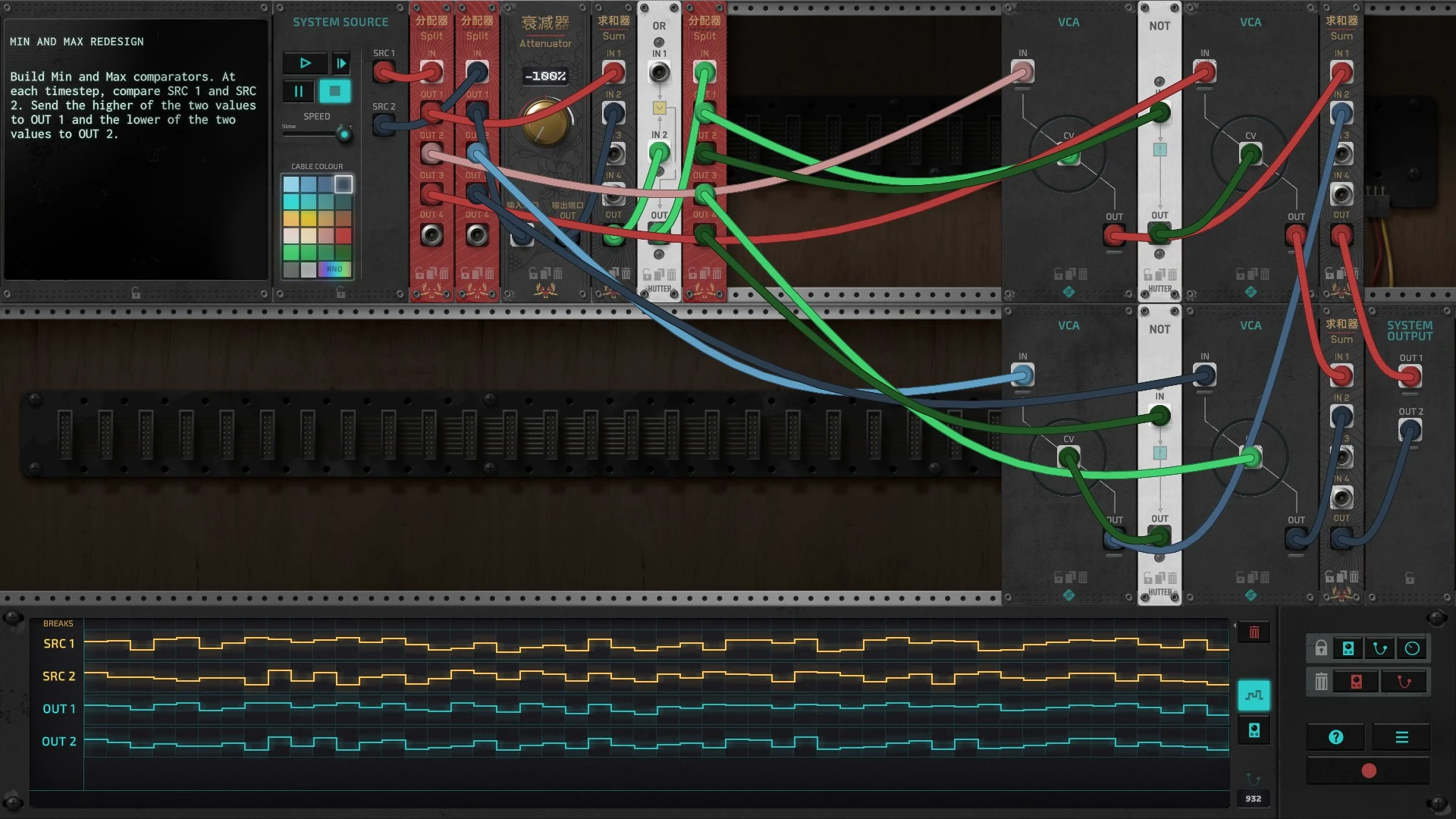Pause the simulation
The image size is (1456, 819).
point(299,92)
